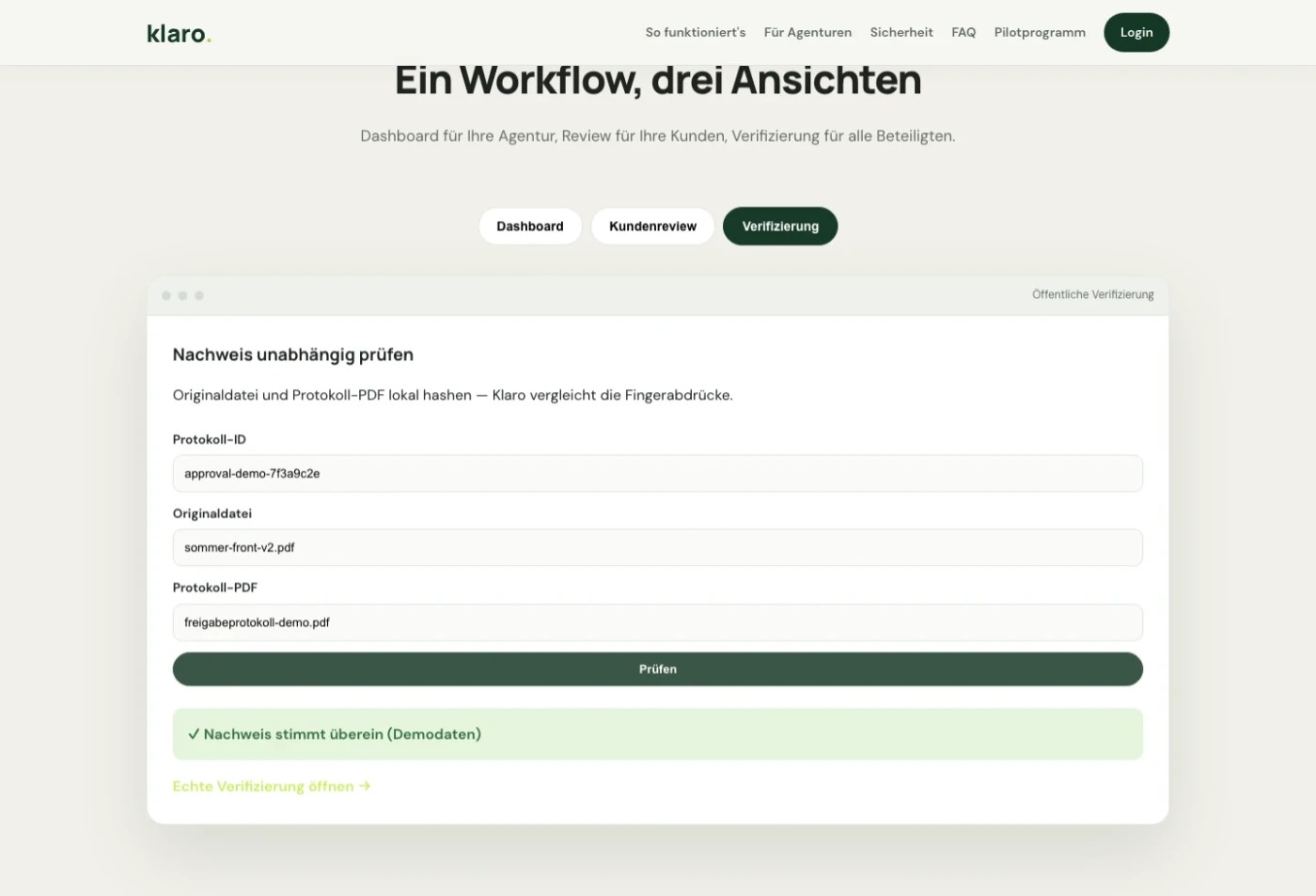Screen dimensions: 1316x896
Task: Select the Kundenreview tab
Action: click(x=652, y=226)
